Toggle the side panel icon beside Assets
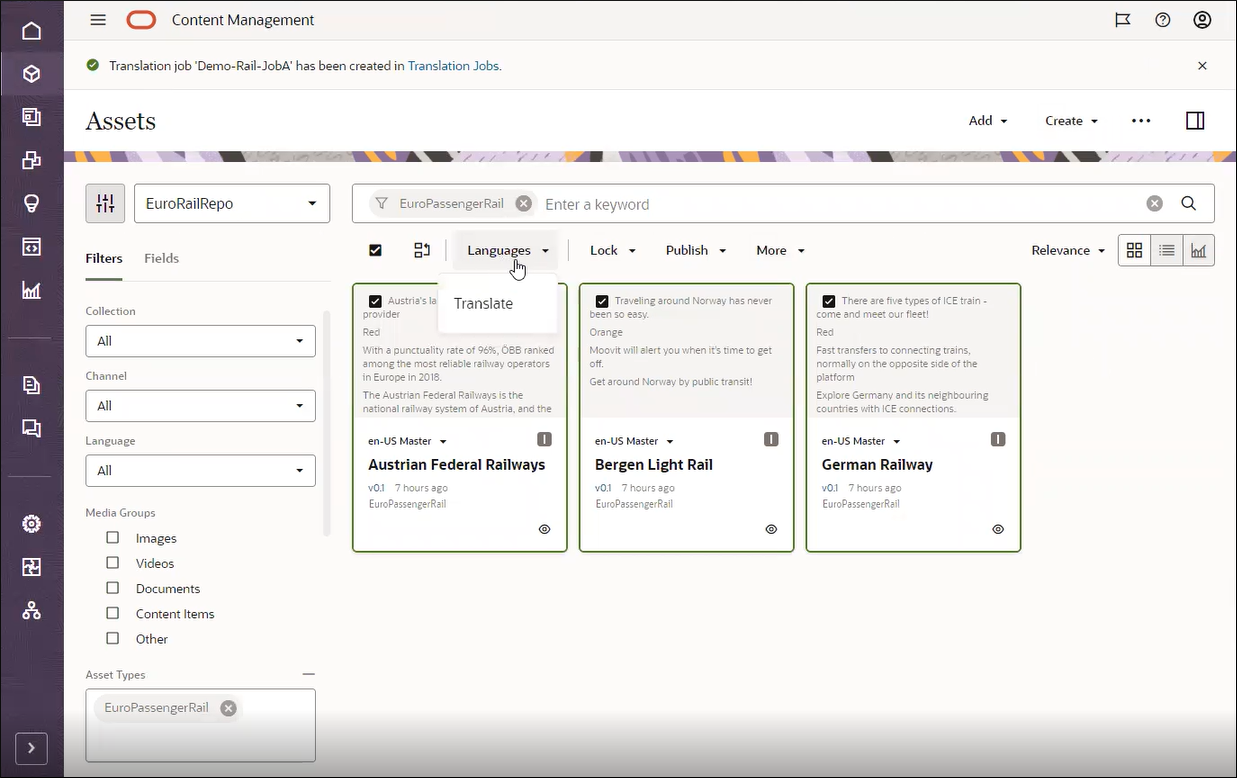 click(x=1195, y=121)
